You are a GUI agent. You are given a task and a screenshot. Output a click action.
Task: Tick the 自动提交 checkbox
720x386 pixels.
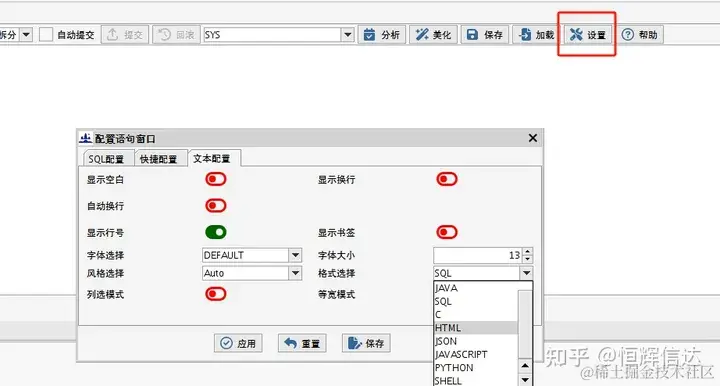click(46, 34)
